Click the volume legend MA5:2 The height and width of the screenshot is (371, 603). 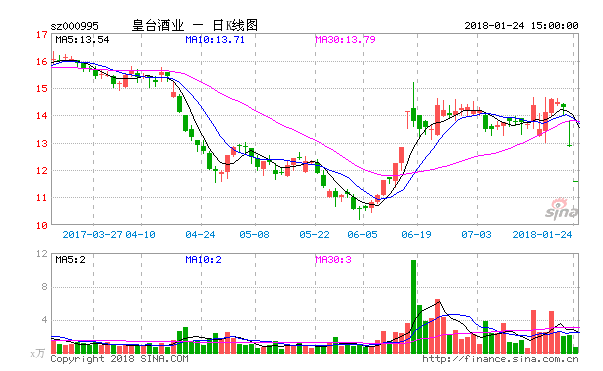(70, 260)
